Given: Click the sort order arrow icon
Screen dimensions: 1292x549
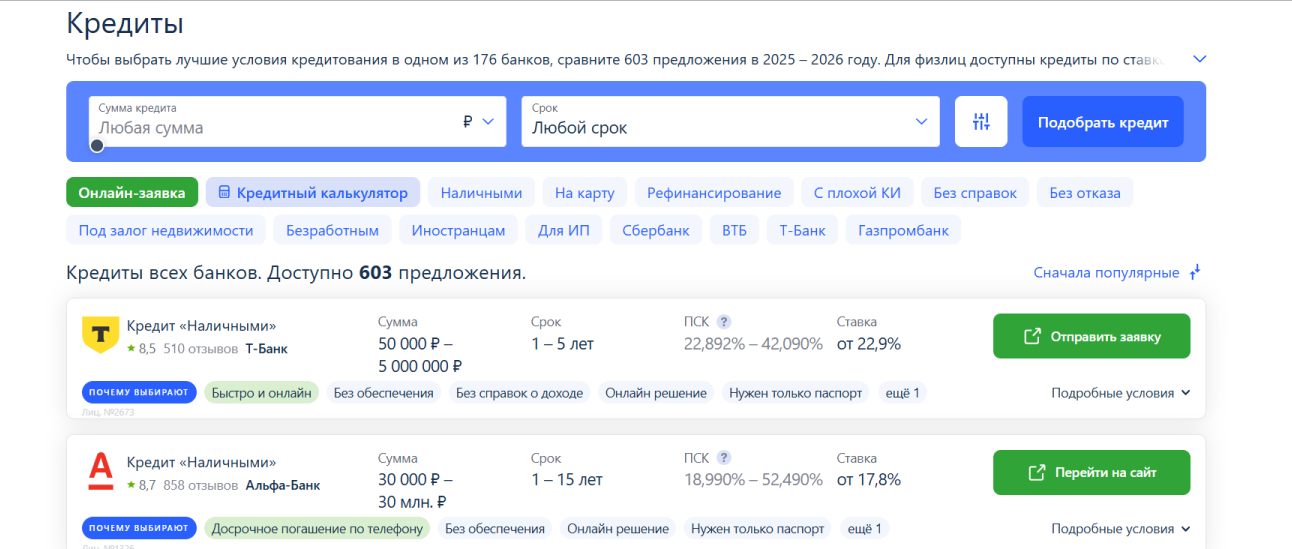Looking at the screenshot, I should click(x=1194, y=273).
